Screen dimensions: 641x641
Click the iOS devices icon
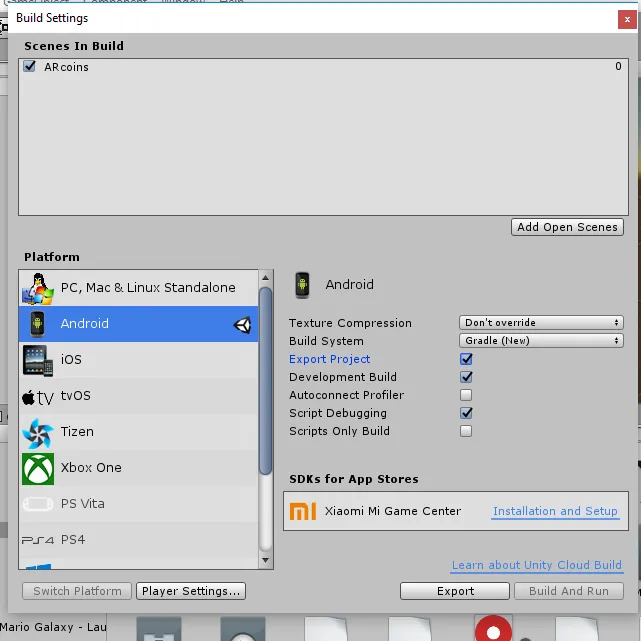point(38,361)
